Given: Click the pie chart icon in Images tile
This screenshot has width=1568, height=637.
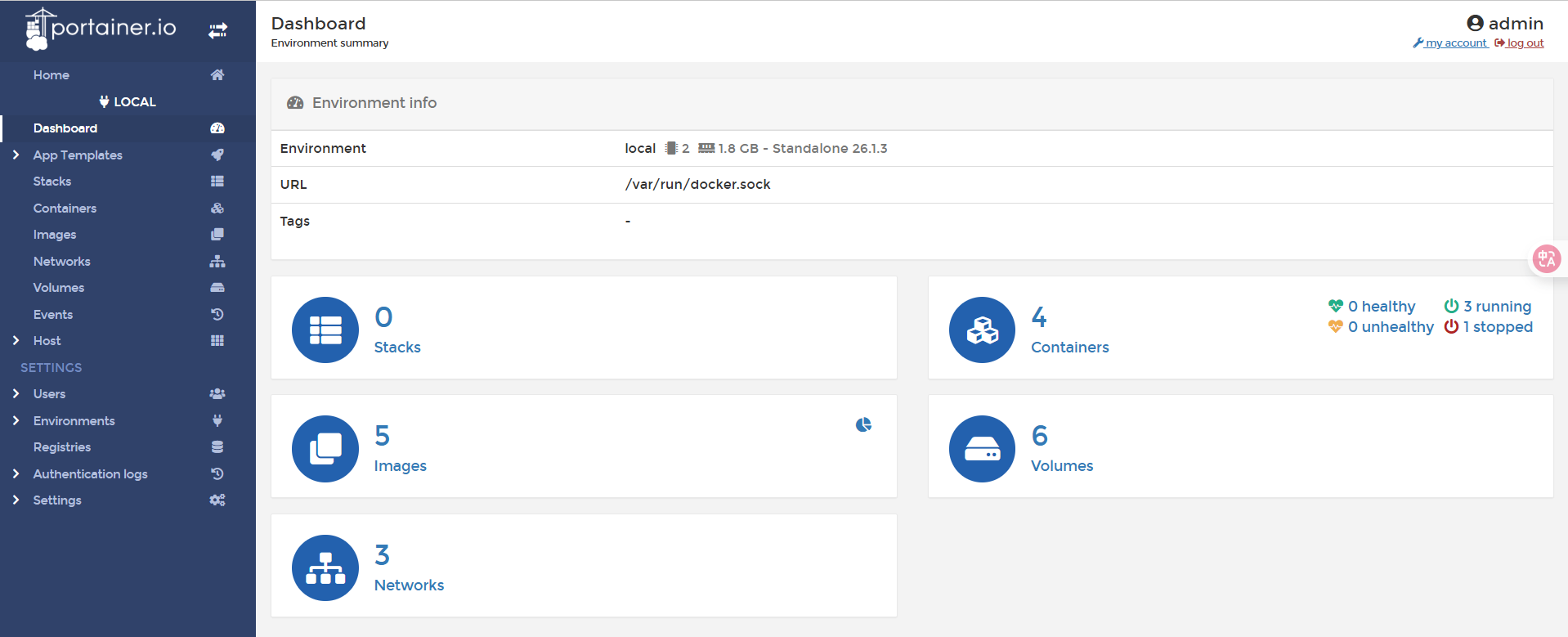Looking at the screenshot, I should point(863,424).
